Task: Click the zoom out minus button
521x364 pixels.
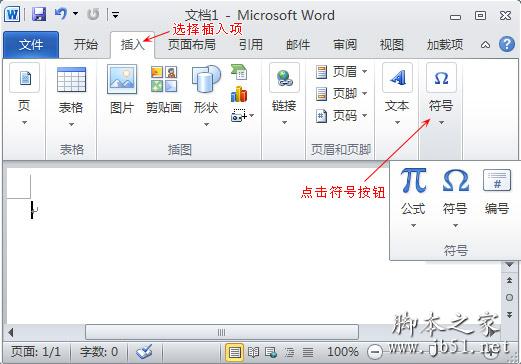Action: [x=375, y=352]
